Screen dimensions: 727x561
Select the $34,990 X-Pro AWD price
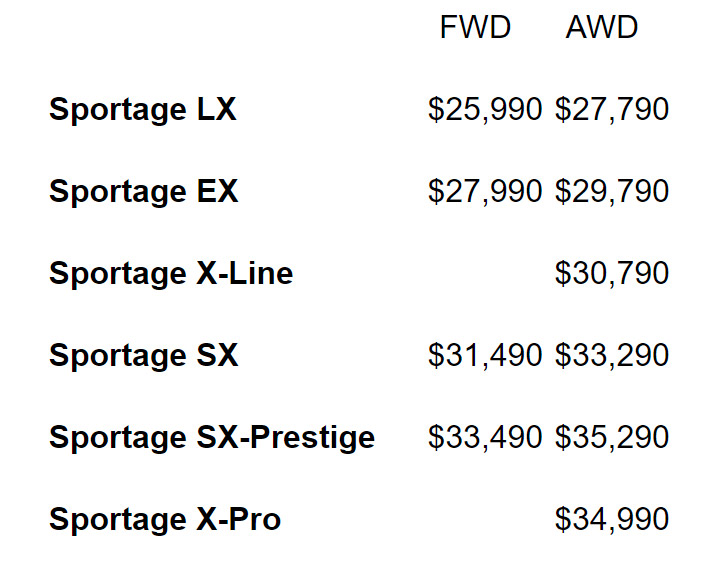tap(612, 519)
